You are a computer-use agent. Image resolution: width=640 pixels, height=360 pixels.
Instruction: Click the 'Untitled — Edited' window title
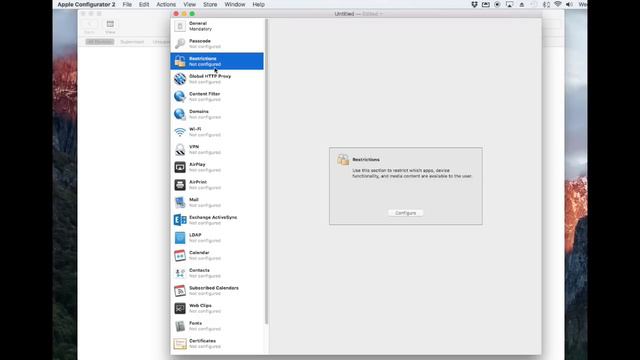[x=358, y=14]
